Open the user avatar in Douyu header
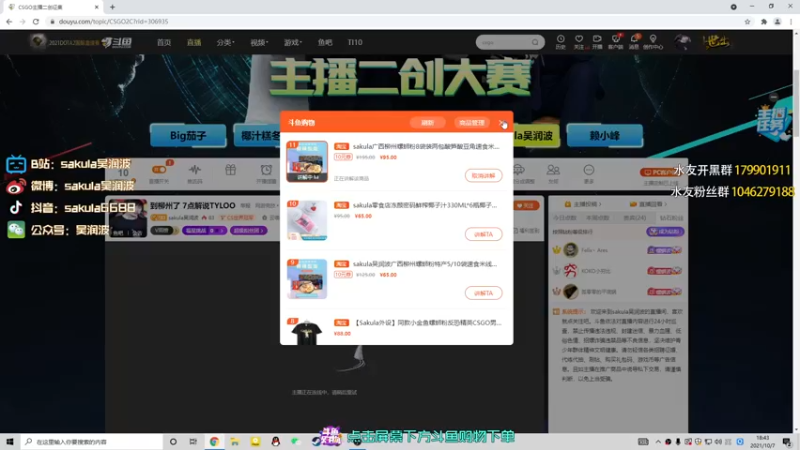Image resolution: width=800 pixels, height=450 pixels. pyautogui.click(x=682, y=42)
